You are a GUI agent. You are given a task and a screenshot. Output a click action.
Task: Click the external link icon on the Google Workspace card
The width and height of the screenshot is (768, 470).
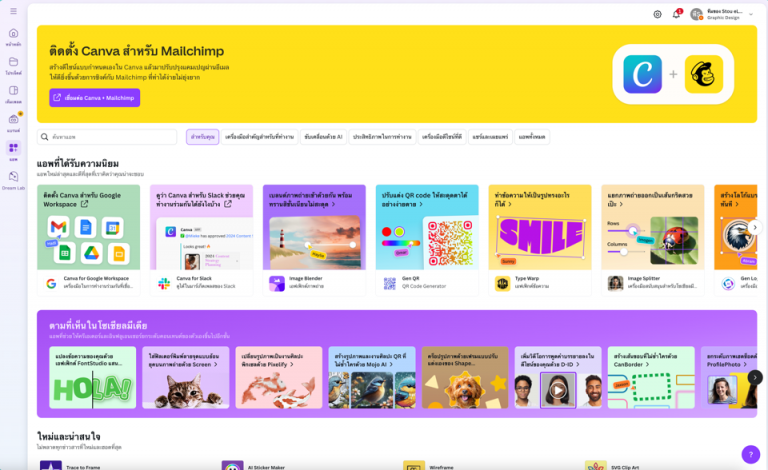coord(84,204)
